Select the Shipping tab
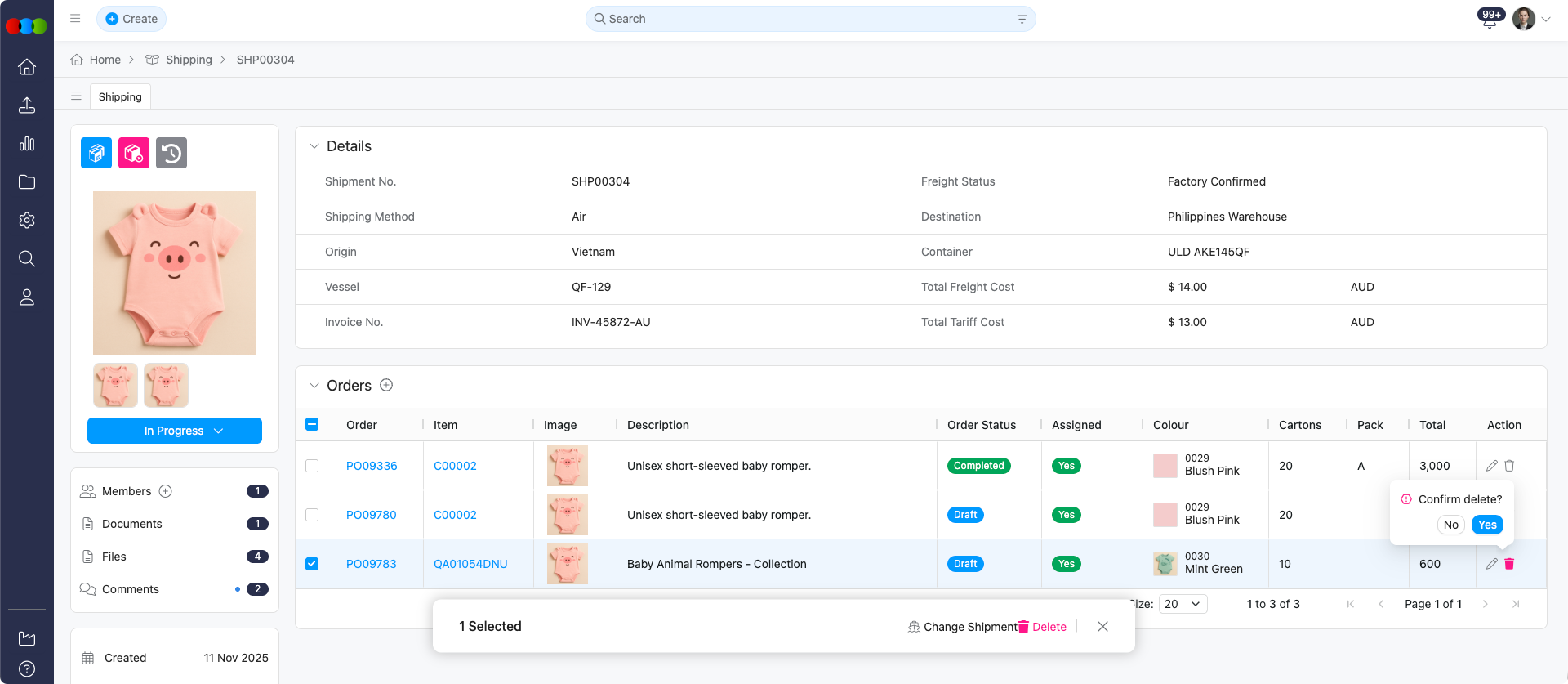1568x684 pixels. coord(120,96)
